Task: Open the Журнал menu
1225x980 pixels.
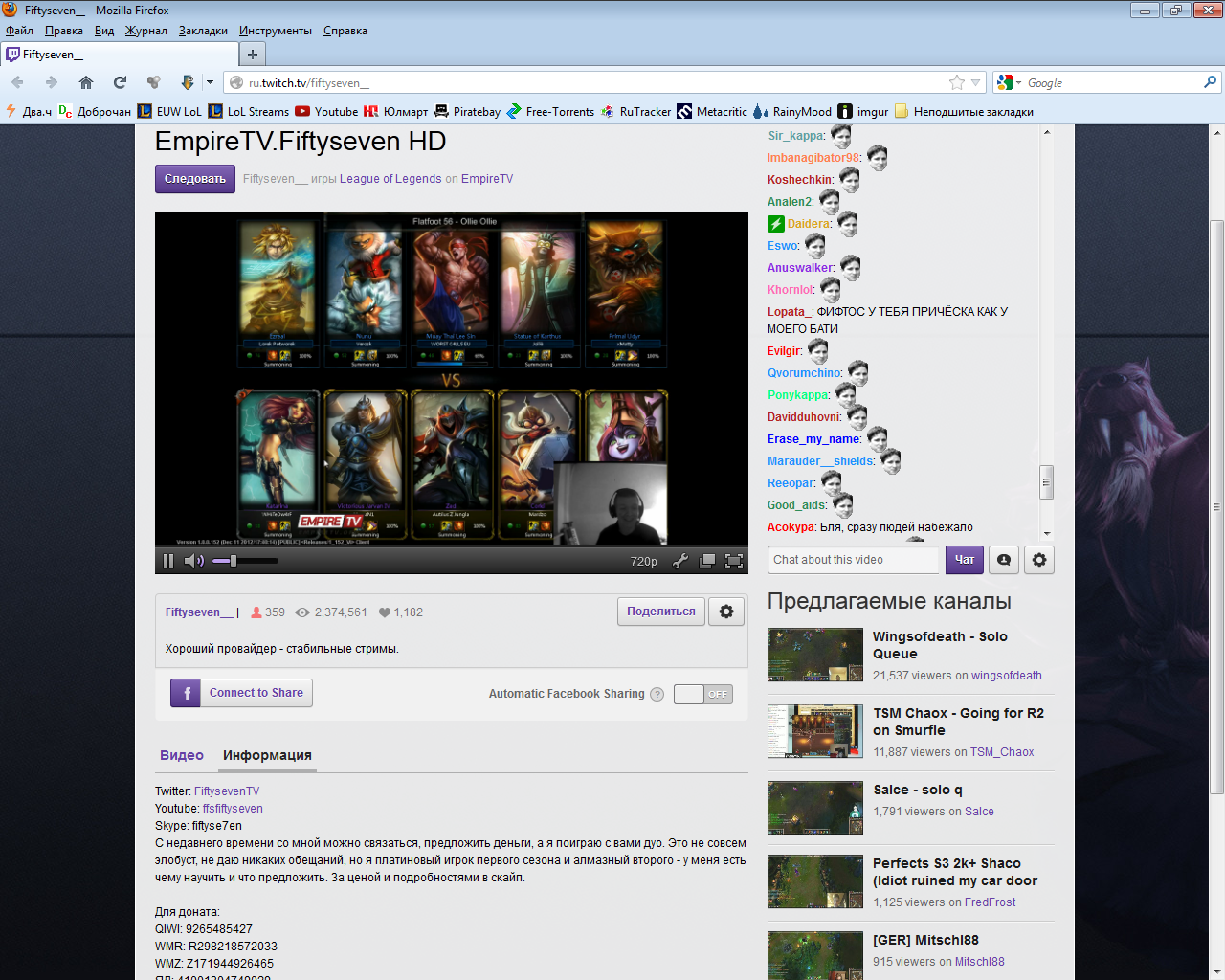Action: [146, 31]
